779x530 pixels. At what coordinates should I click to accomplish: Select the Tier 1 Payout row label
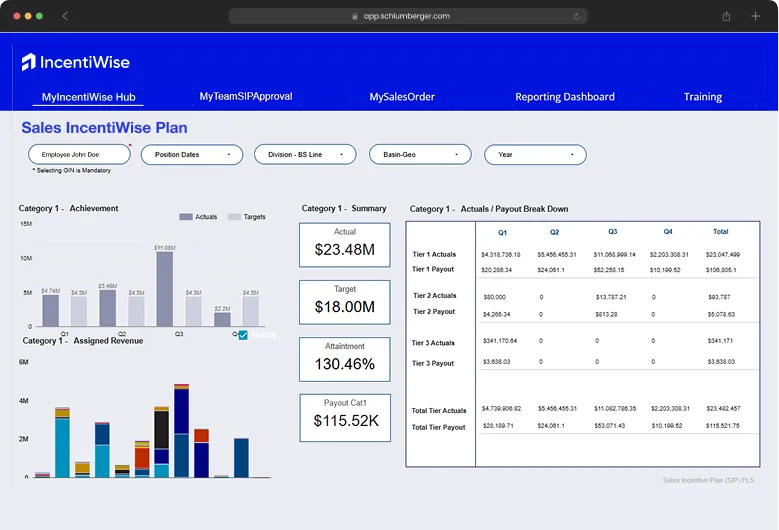[433, 269]
